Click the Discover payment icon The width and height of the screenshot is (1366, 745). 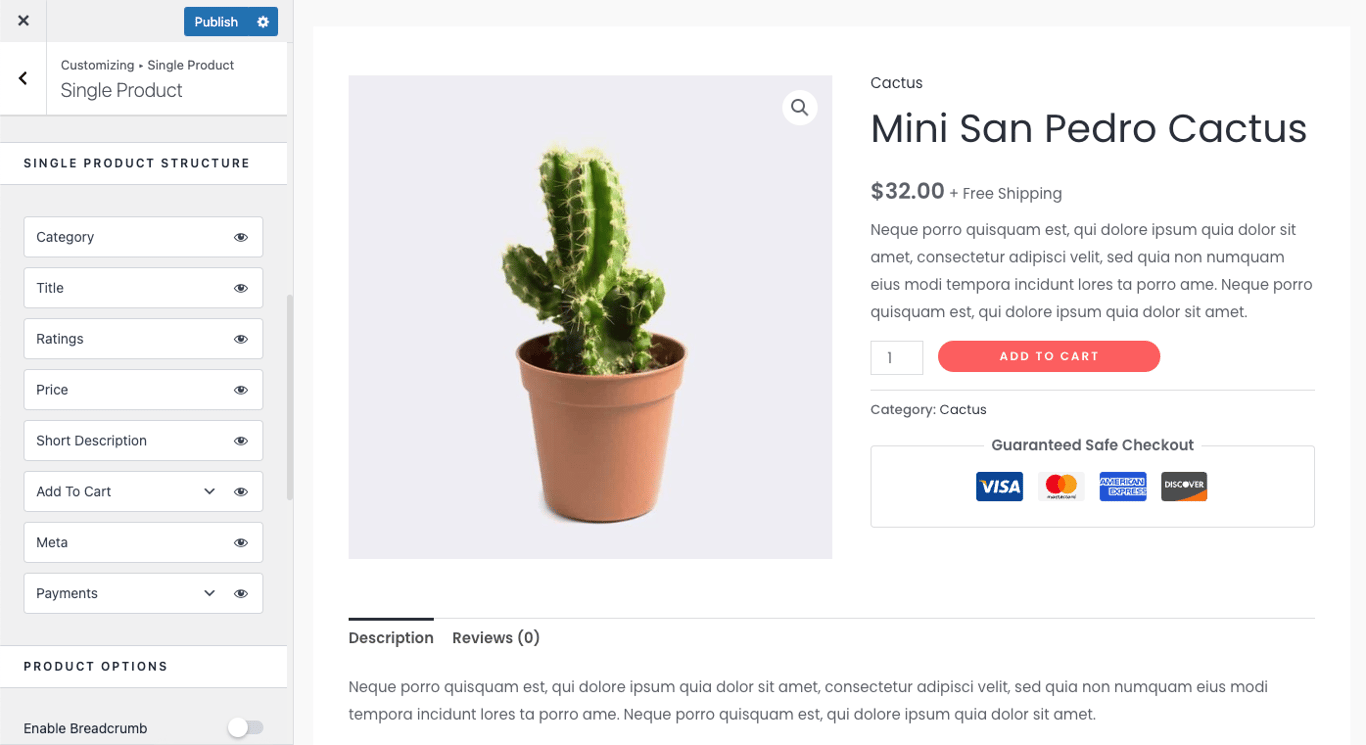pyautogui.click(x=1184, y=486)
